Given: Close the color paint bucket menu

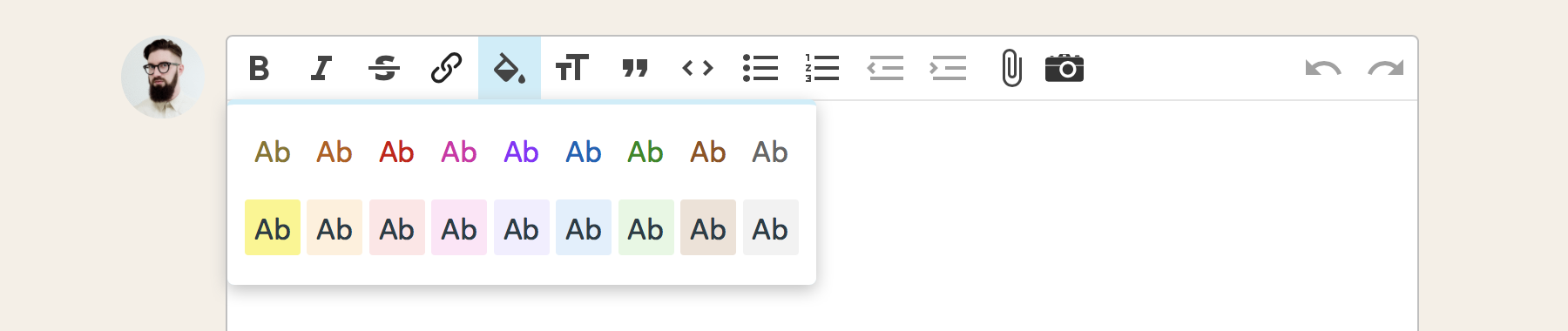Looking at the screenshot, I should (x=510, y=68).
